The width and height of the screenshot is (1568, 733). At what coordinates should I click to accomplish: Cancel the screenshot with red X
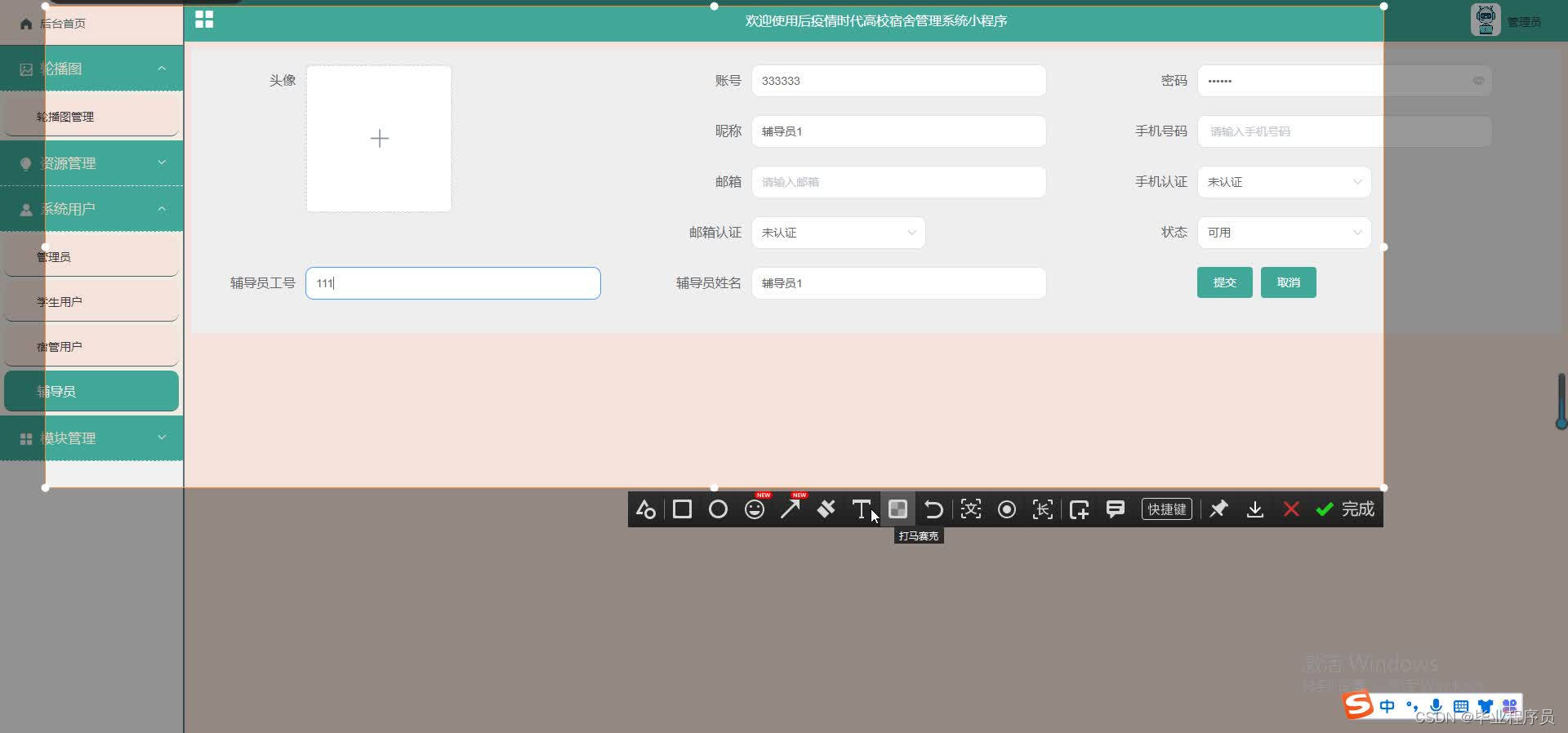1291,509
